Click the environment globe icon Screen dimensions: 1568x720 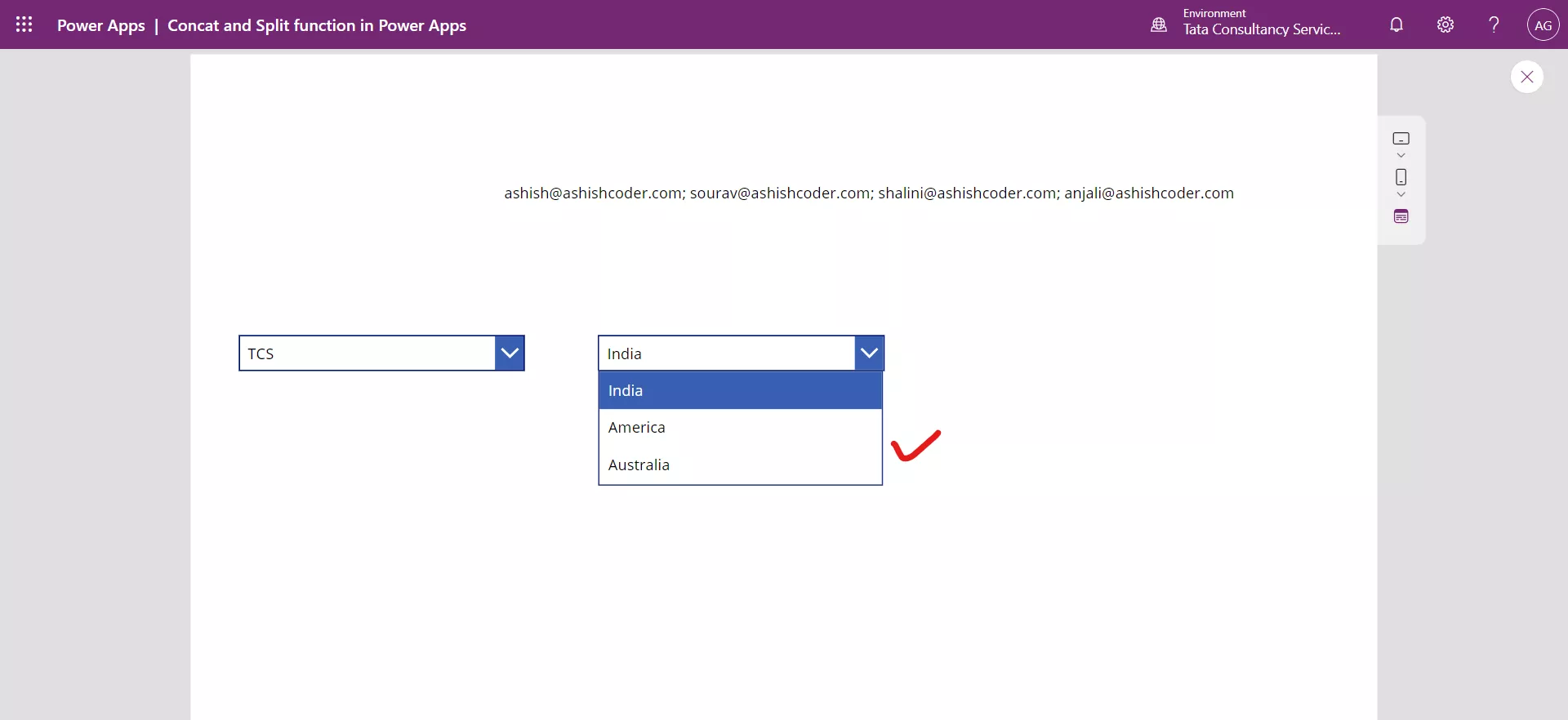(x=1159, y=24)
